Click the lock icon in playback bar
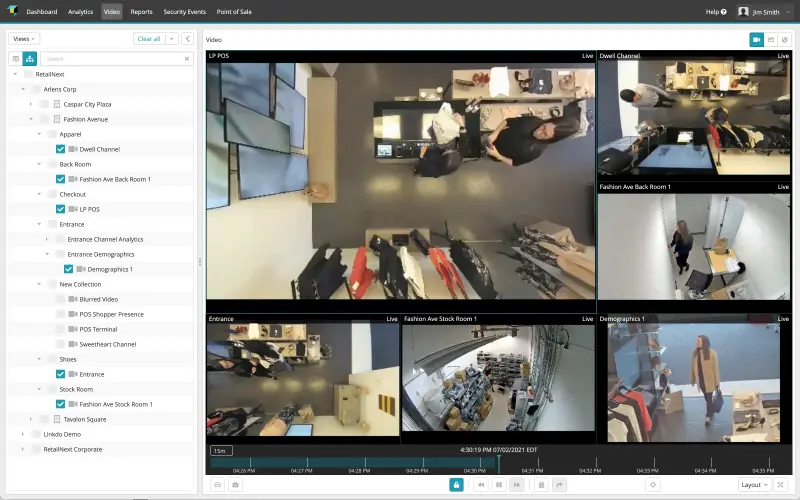 pos(456,485)
